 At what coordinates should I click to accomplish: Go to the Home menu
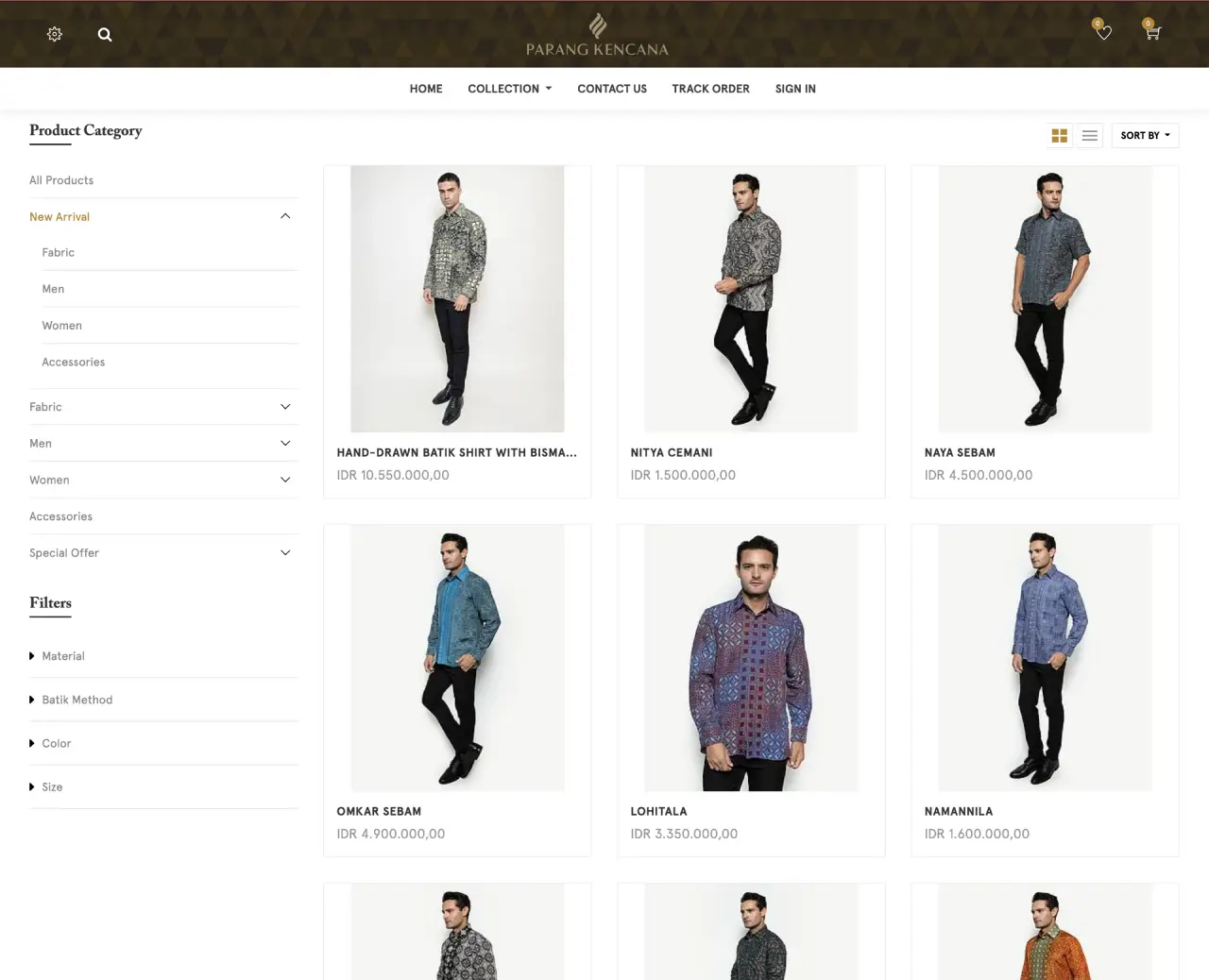[x=426, y=89]
